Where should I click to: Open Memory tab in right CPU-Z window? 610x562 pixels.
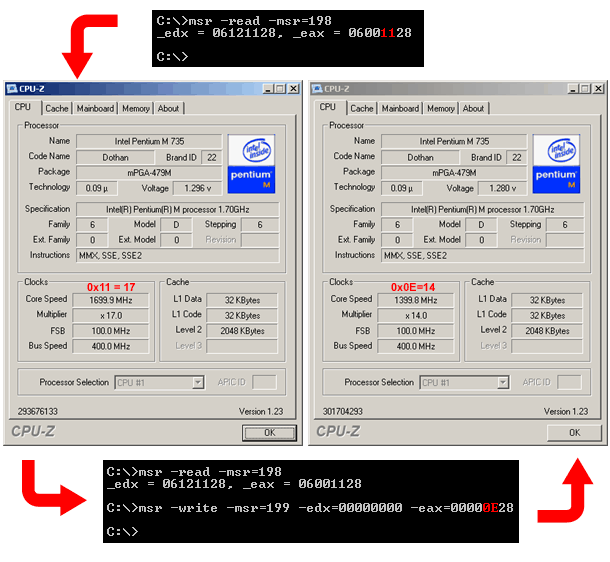[x=441, y=109]
